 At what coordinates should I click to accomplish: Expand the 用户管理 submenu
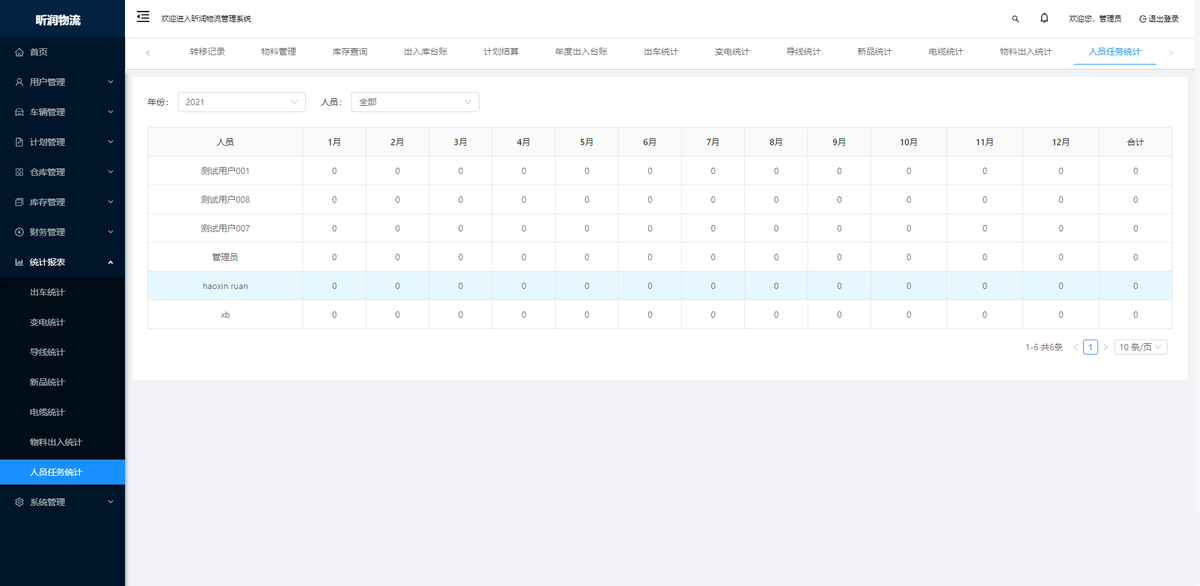(62, 82)
